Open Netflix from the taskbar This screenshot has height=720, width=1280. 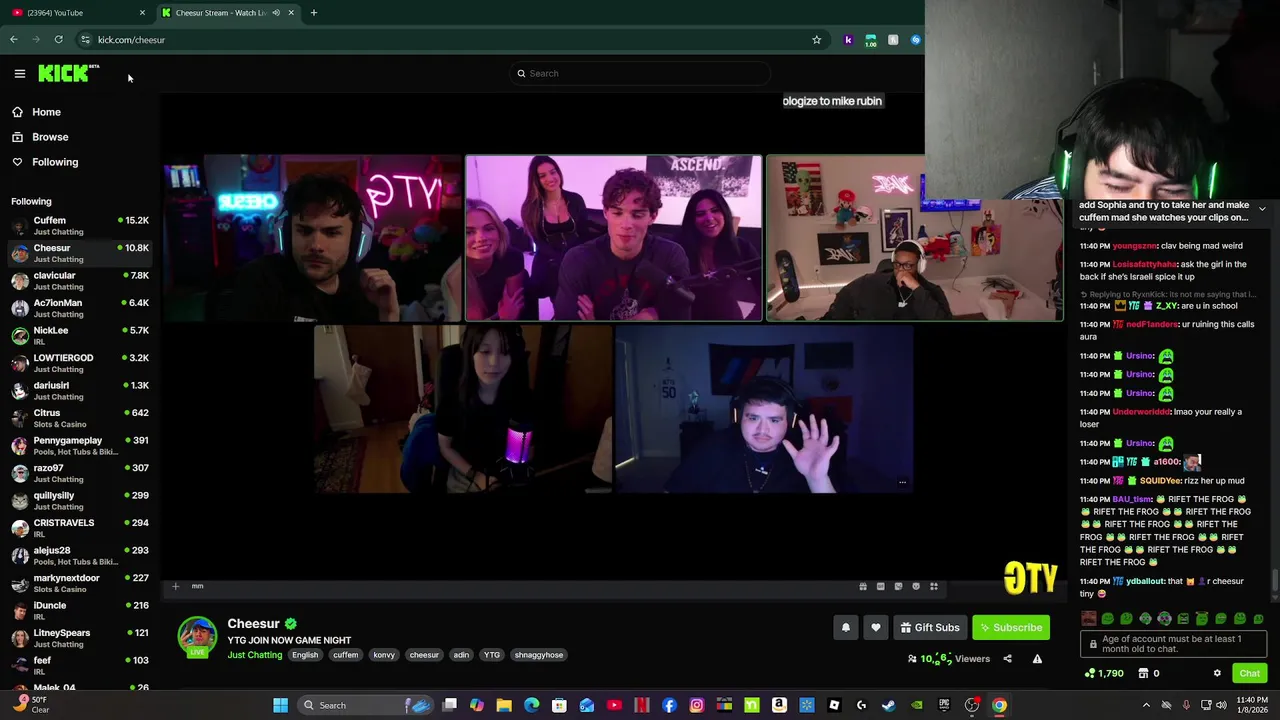point(641,705)
